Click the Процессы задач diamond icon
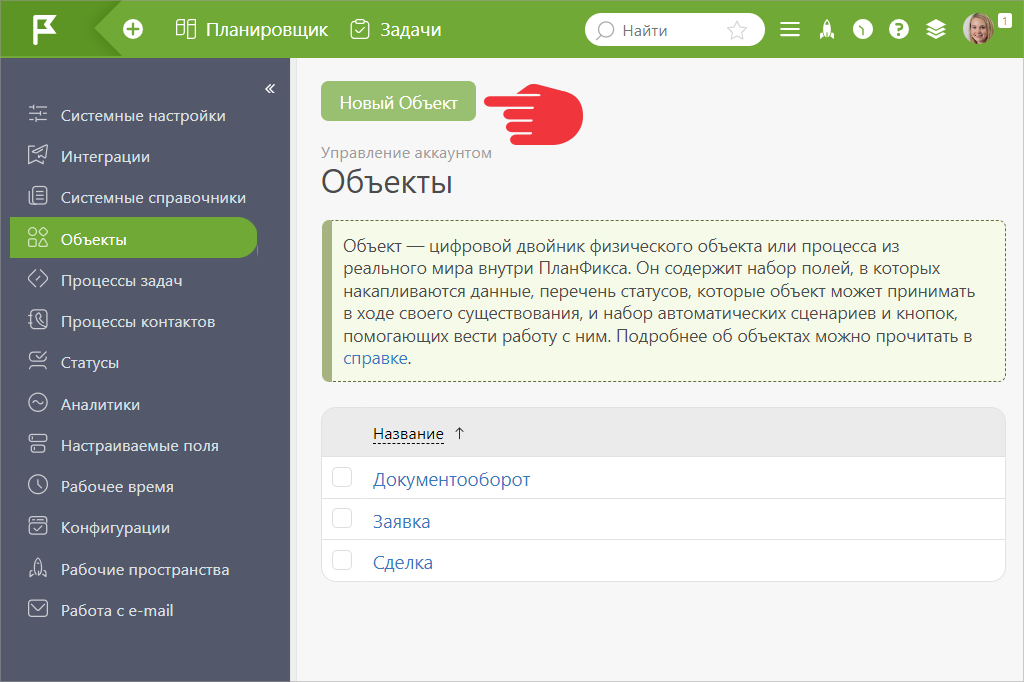Image resolution: width=1024 pixels, height=682 pixels. [x=38, y=278]
